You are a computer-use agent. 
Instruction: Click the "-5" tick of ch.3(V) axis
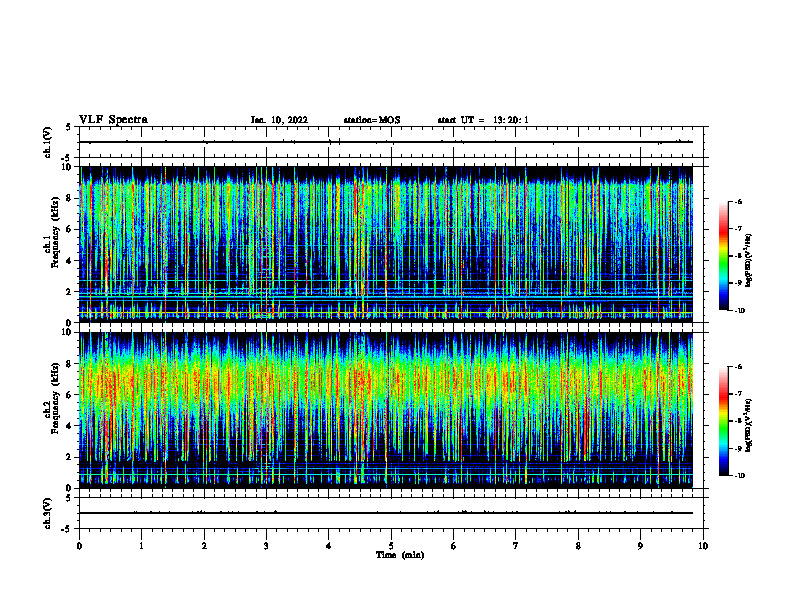coord(68,529)
